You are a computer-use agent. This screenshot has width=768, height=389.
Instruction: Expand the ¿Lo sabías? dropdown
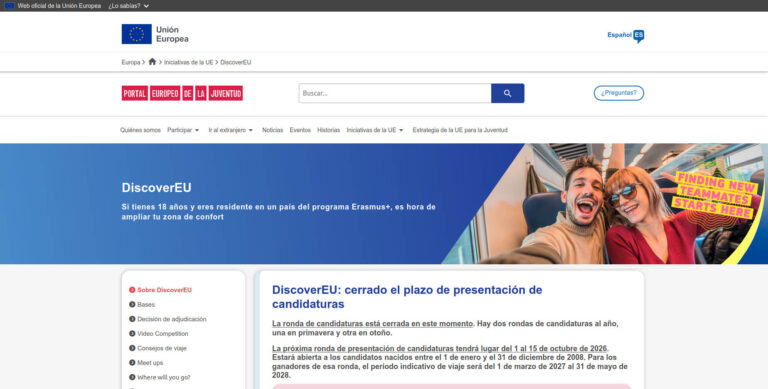(x=129, y=6)
